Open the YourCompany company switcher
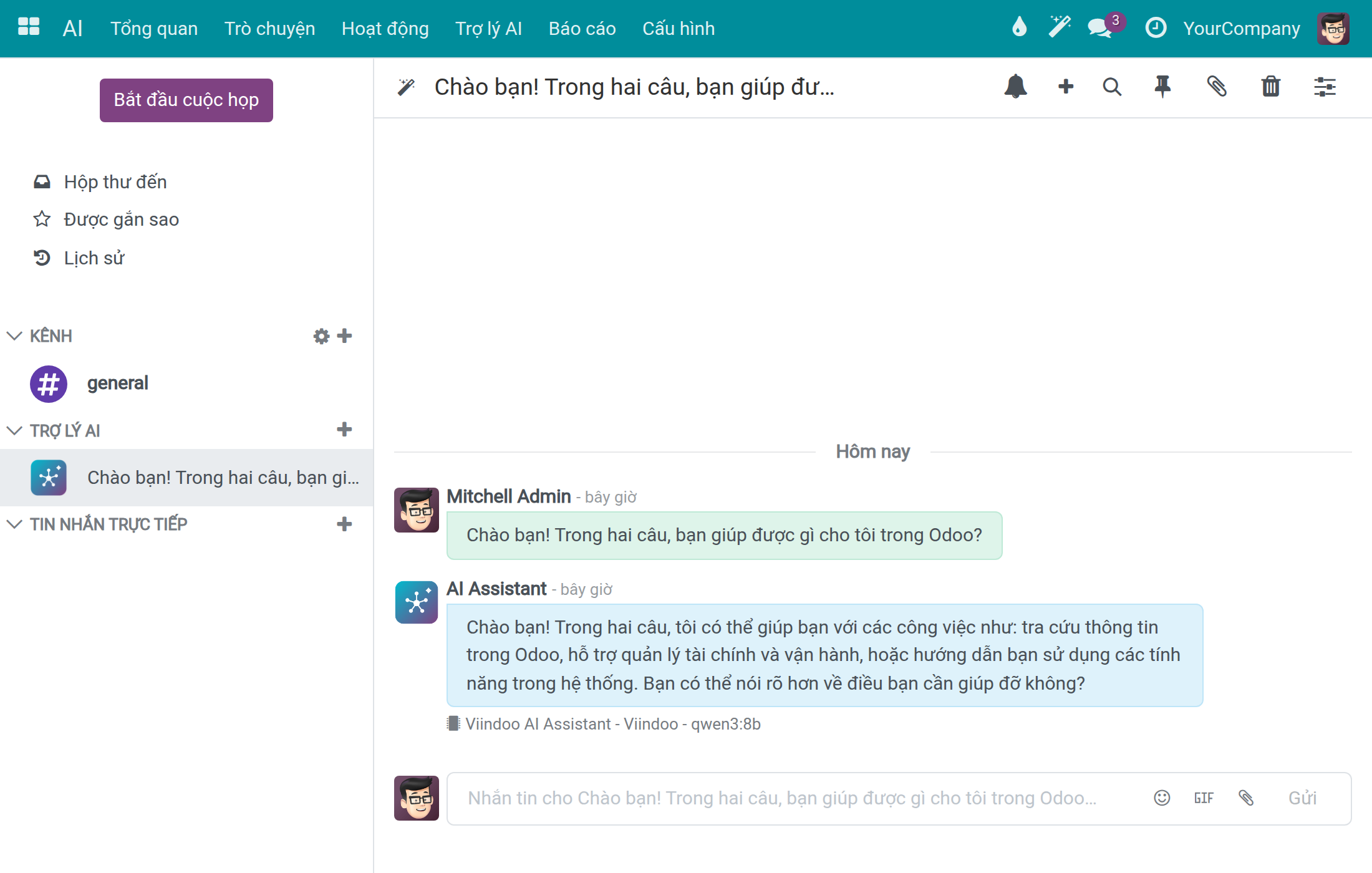This screenshot has height=873, width=1372. 1242,28
